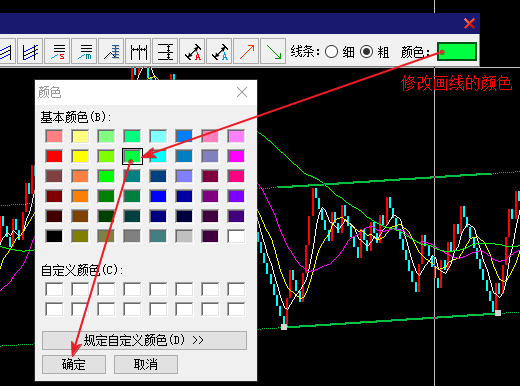Choose the magenta basic color swatch
The image size is (520, 386).
coord(236,156)
